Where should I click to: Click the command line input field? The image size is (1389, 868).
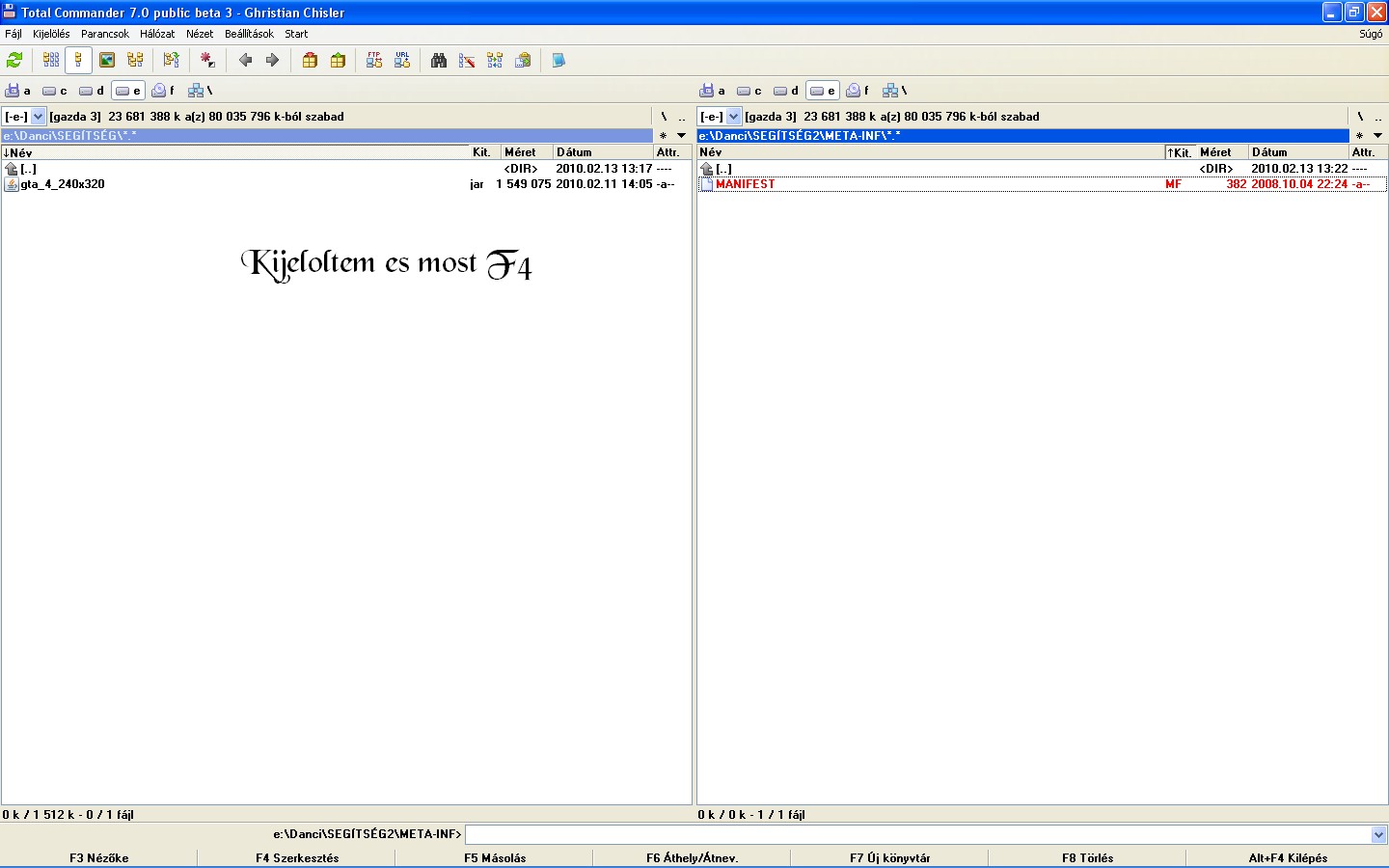click(916, 835)
